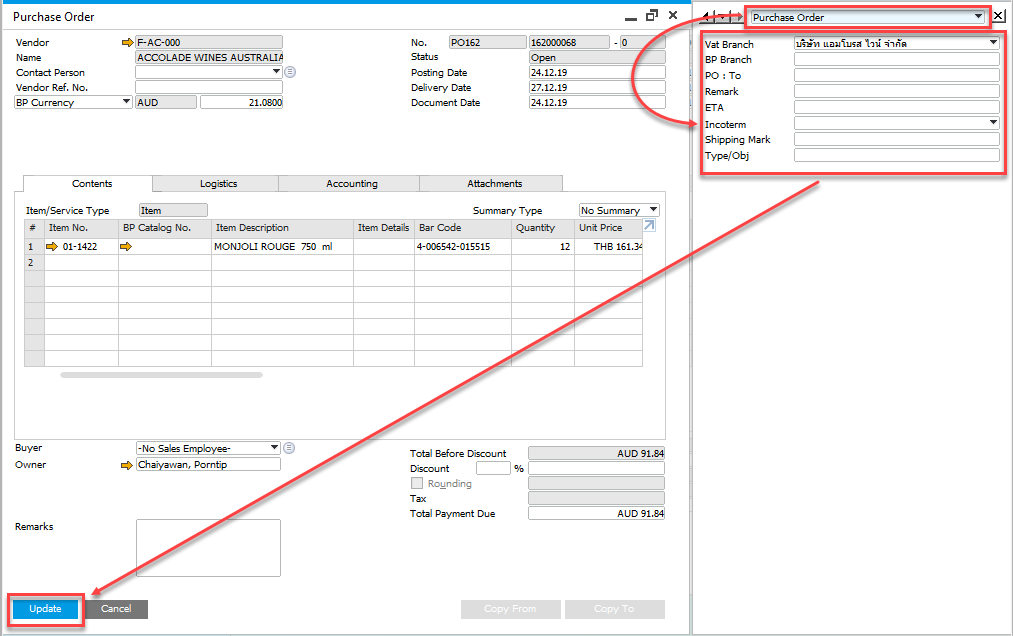Switch to the Contents tab
Viewport: 1013px width, 636px height.
[x=88, y=184]
